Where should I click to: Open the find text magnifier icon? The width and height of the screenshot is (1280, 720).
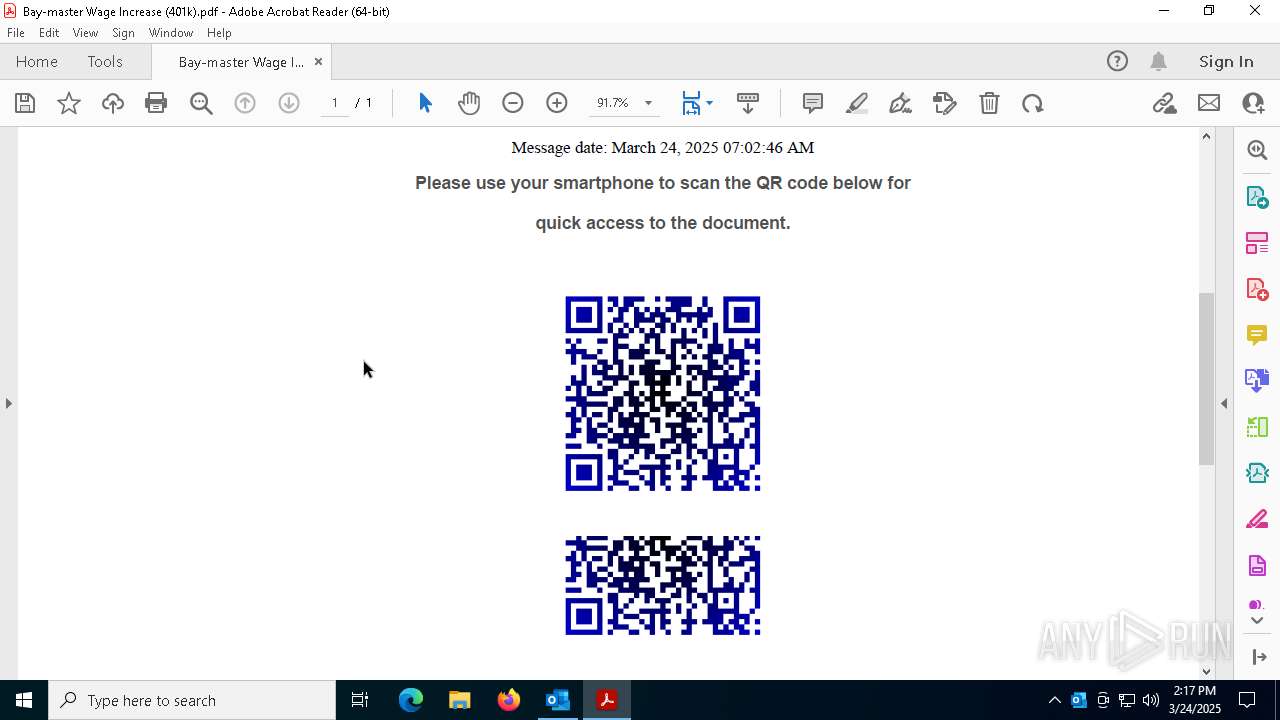tap(201, 103)
